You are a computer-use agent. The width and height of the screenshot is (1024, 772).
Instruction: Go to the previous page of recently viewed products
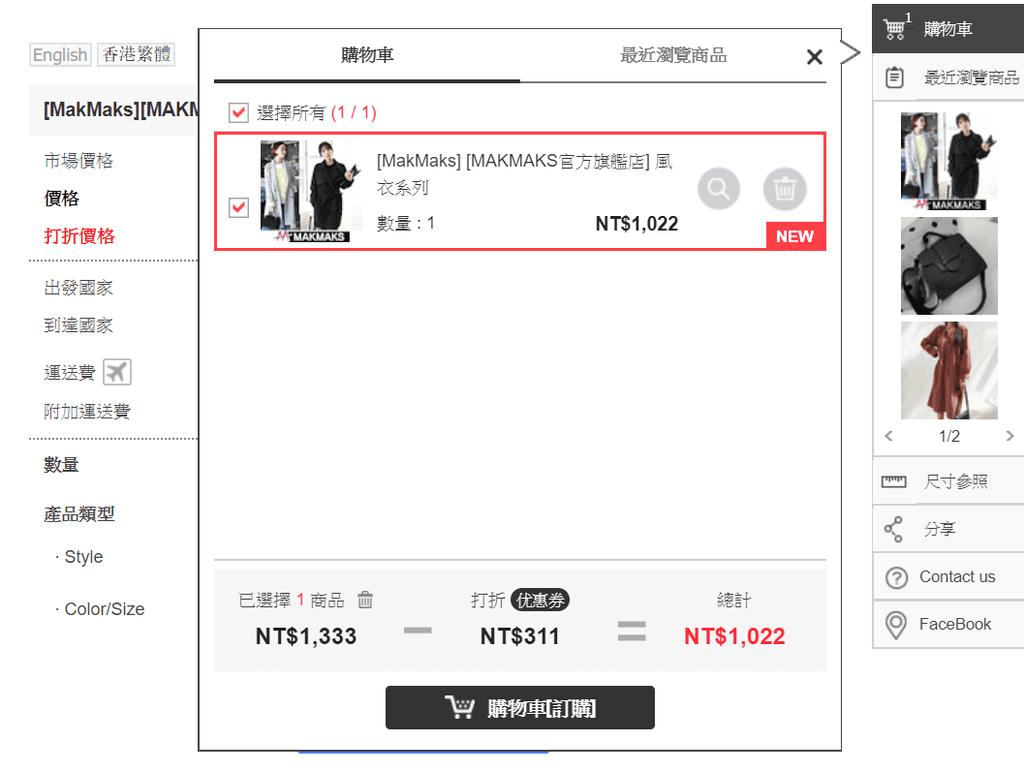click(x=888, y=436)
